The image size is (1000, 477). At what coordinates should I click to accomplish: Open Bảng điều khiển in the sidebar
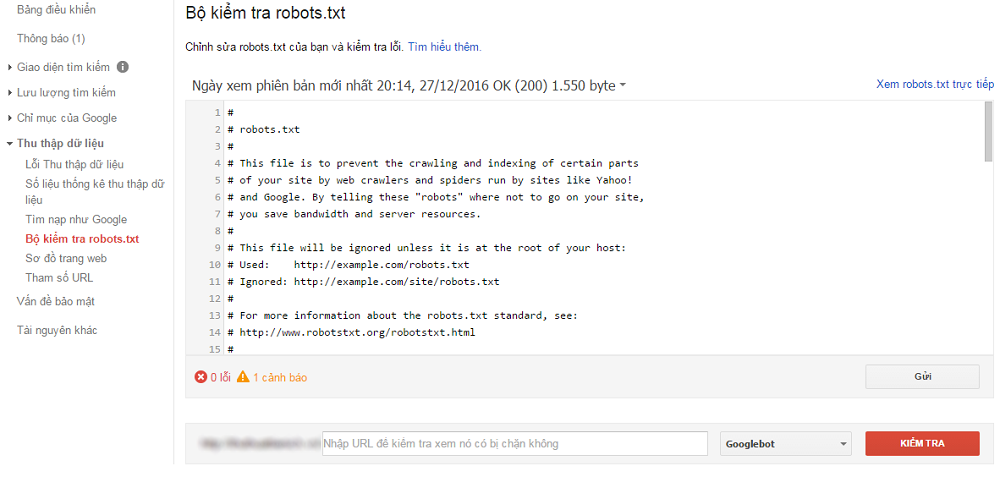(56, 10)
